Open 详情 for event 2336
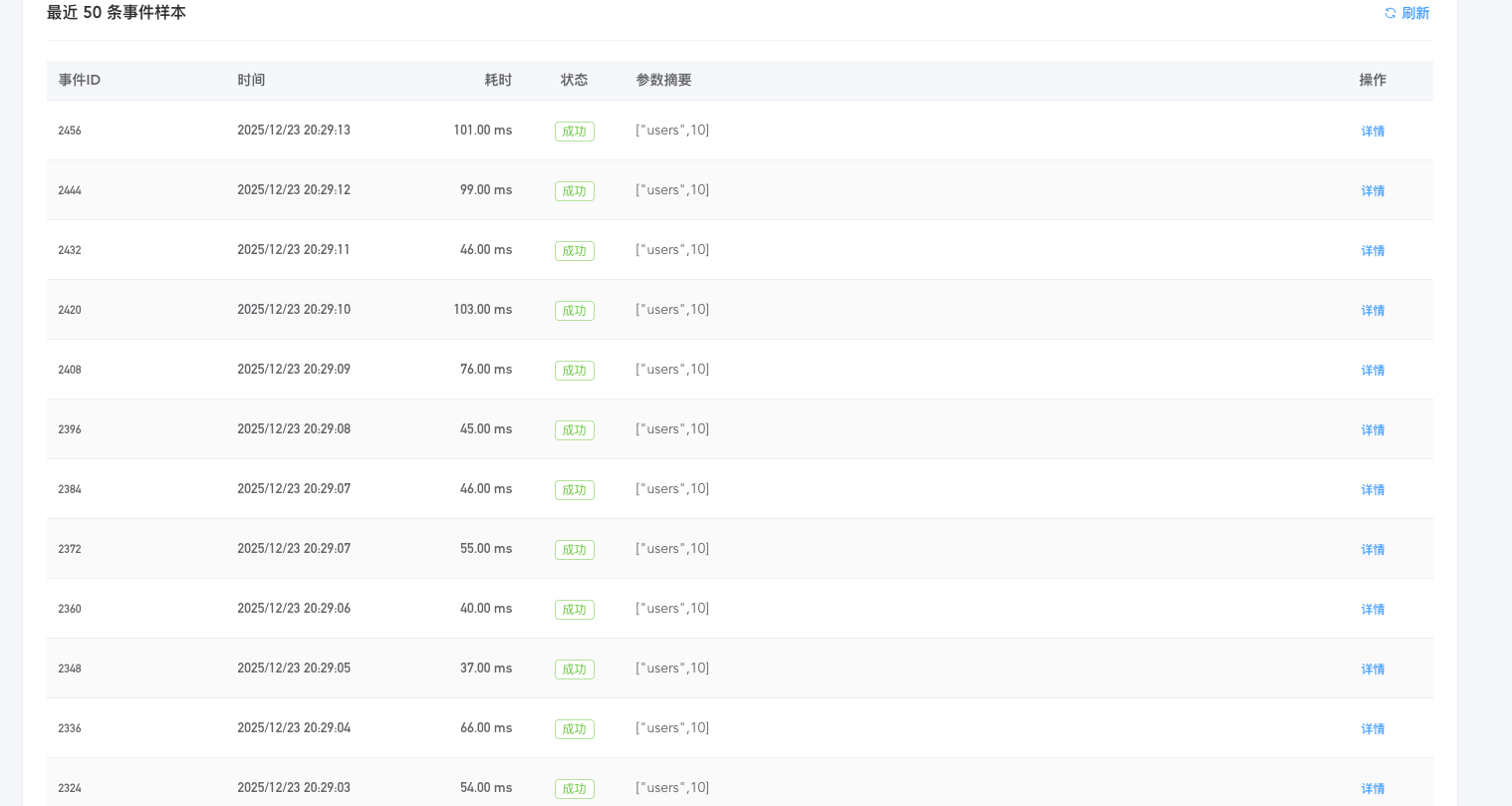Image resolution: width=1512 pixels, height=806 pixels. pyautogui.click(x=1373, y=728)
